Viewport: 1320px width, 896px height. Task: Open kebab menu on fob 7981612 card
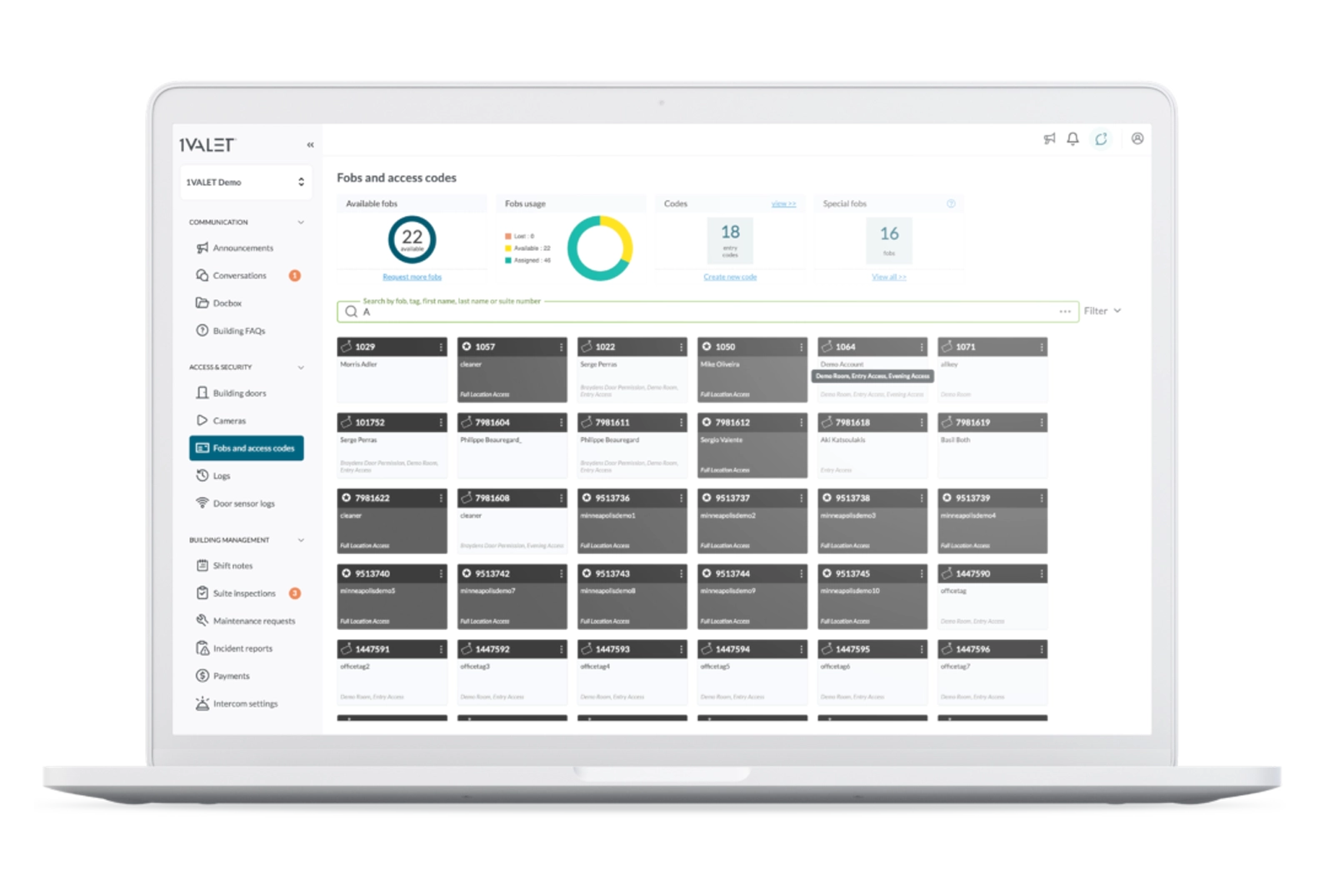point(801,423)
